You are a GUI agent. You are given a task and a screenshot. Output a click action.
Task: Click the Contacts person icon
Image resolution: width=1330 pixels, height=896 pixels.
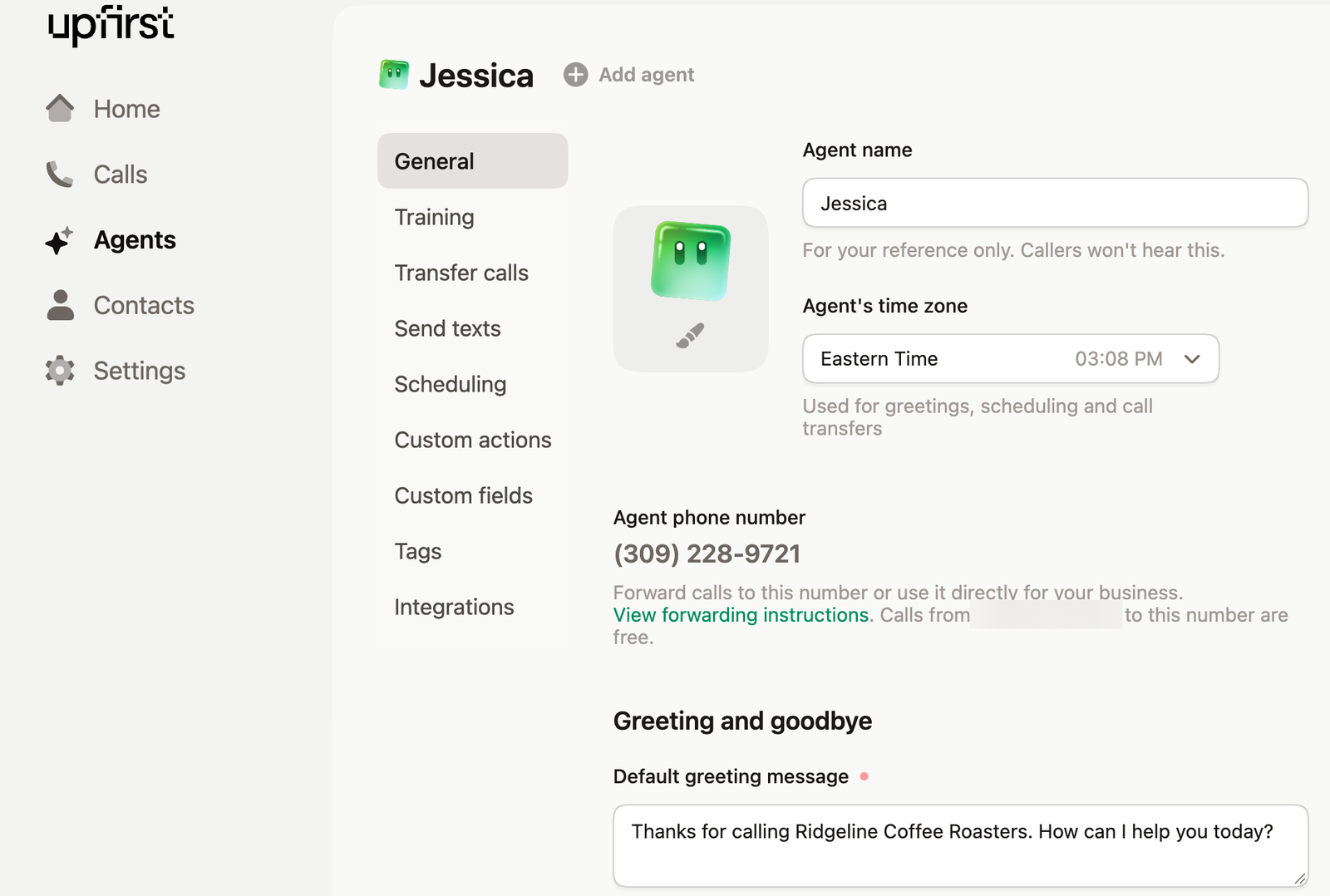click(60, 305)
